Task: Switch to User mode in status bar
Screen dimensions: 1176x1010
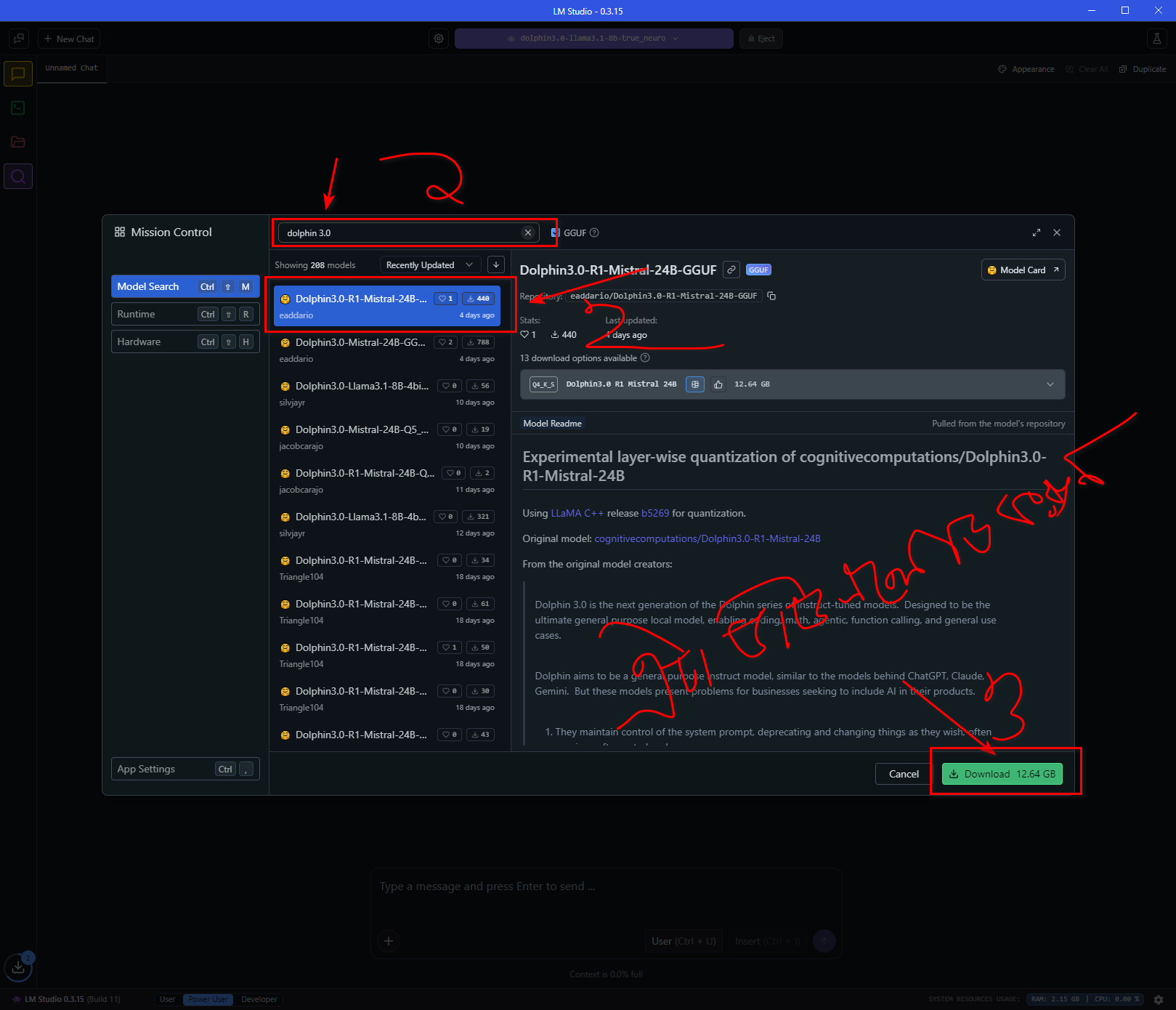Action: [x=167, y=999]
